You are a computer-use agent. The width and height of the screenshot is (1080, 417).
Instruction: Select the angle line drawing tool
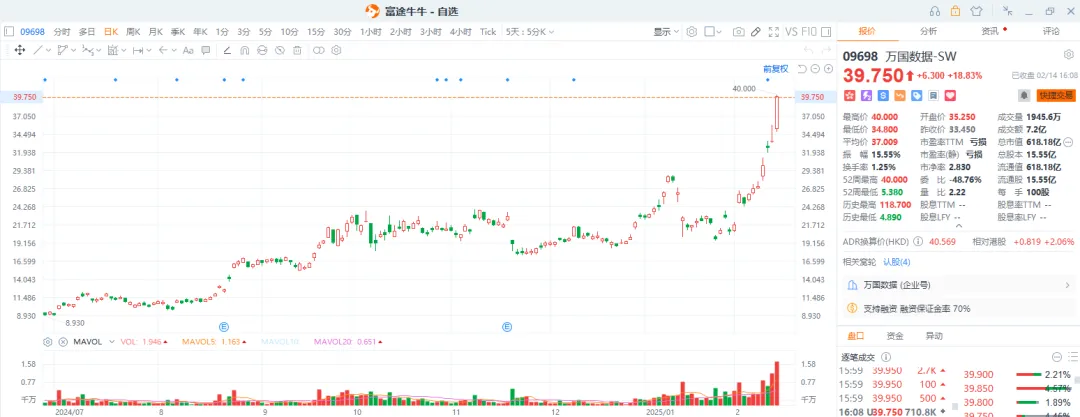click(x=227, y=50)
